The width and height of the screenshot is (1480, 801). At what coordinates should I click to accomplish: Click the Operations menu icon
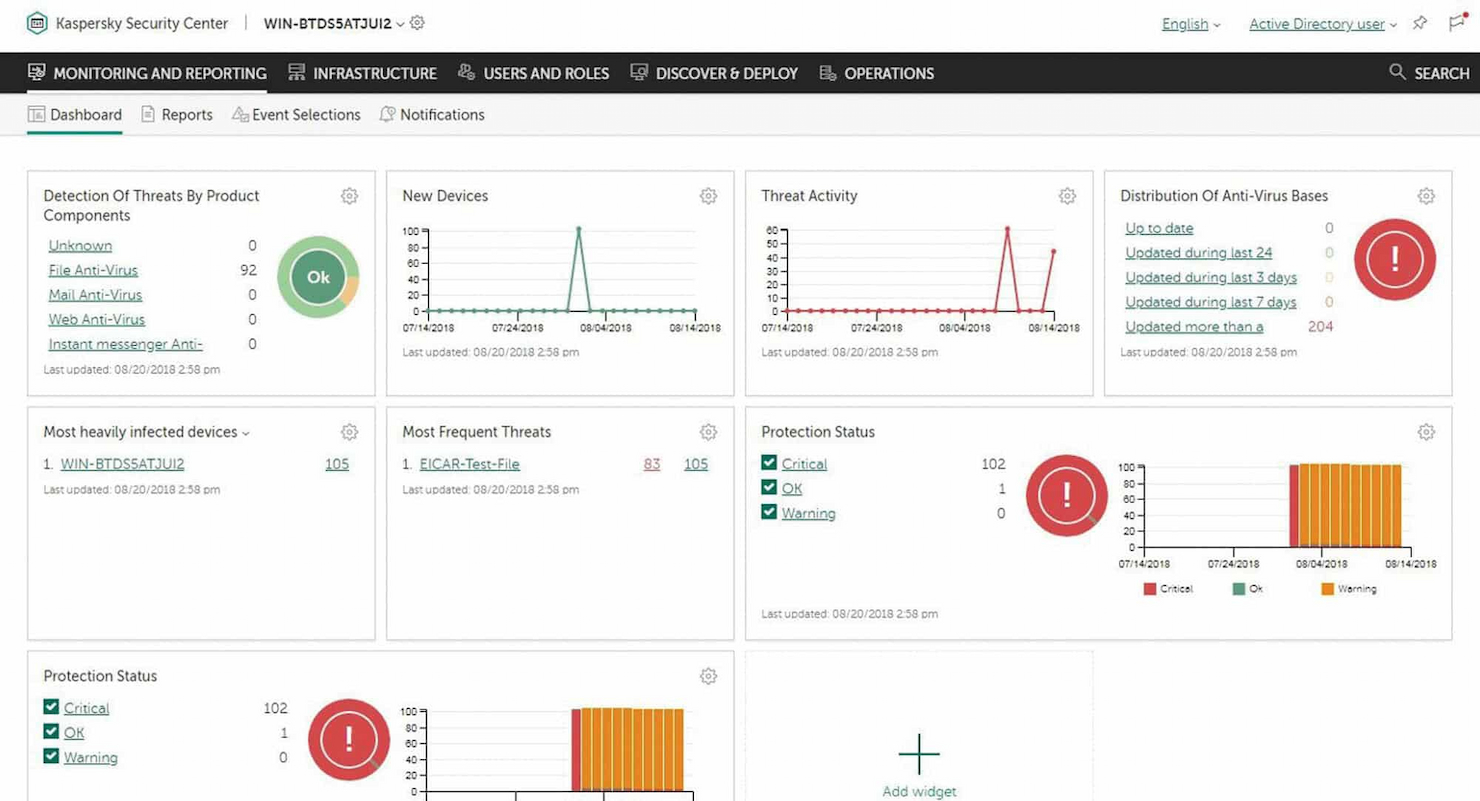pos(827,72)
